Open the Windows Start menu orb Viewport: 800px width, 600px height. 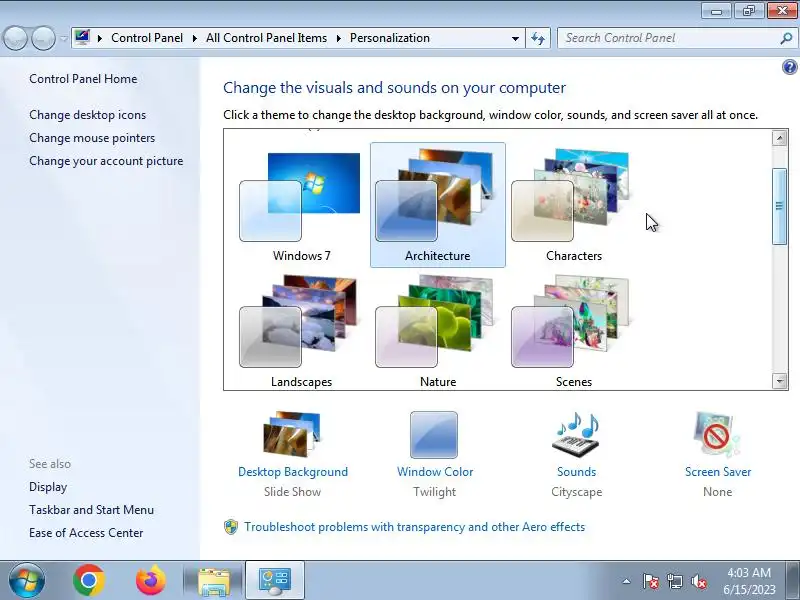click(x=27, y=580)
